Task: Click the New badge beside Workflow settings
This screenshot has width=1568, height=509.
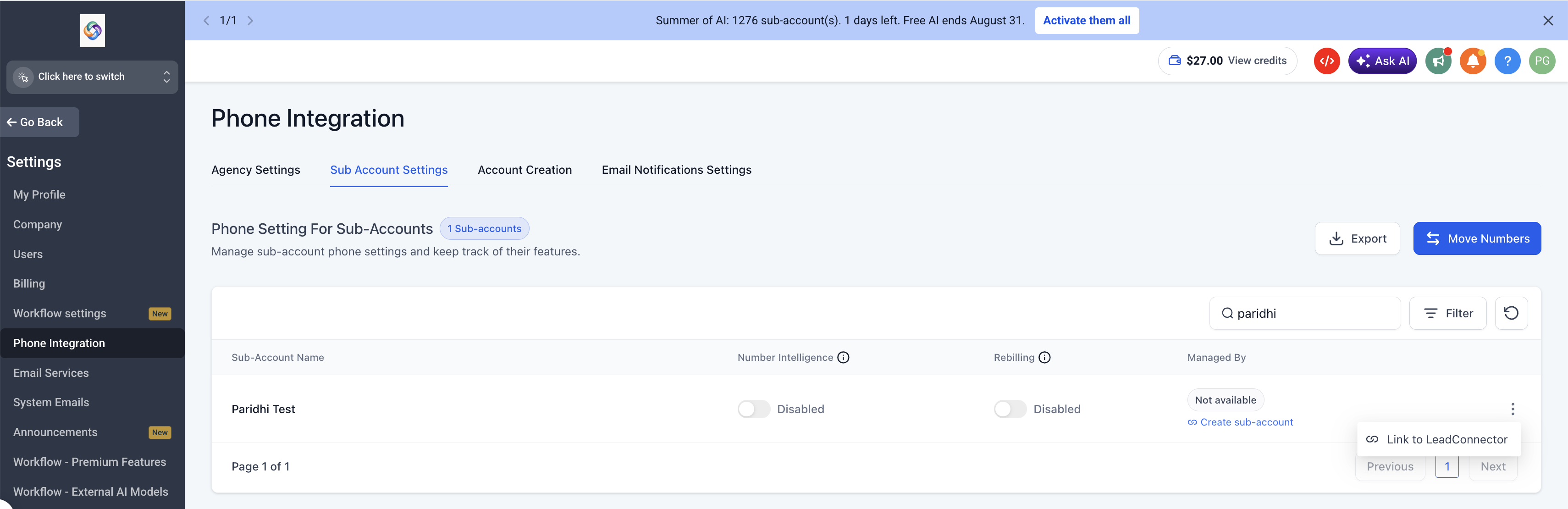Action: coord(160,314)
